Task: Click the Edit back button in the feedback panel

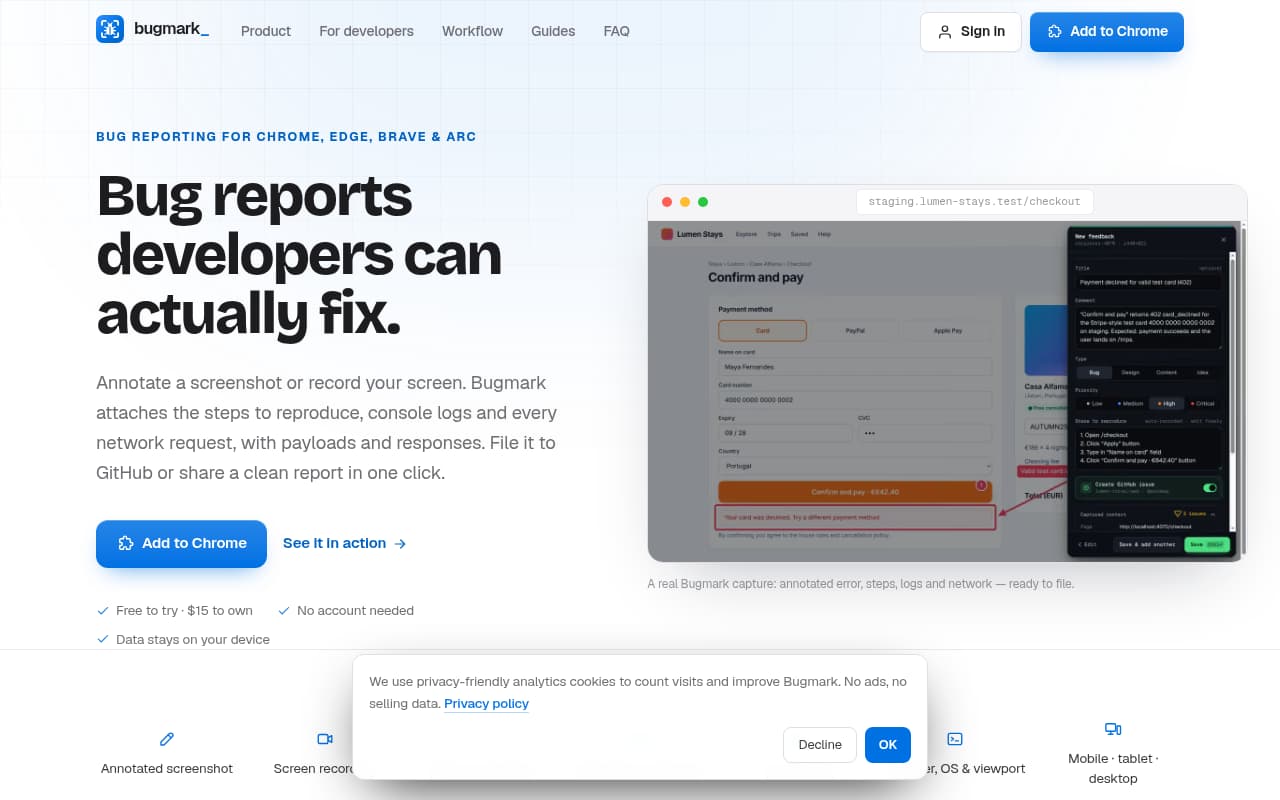Action: [1087, 544]
